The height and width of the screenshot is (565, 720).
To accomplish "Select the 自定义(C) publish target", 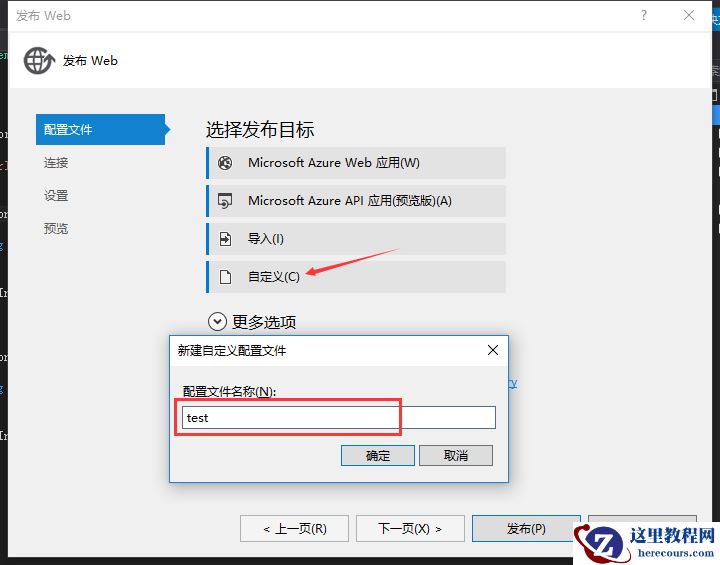I will [x=356, y=277].
